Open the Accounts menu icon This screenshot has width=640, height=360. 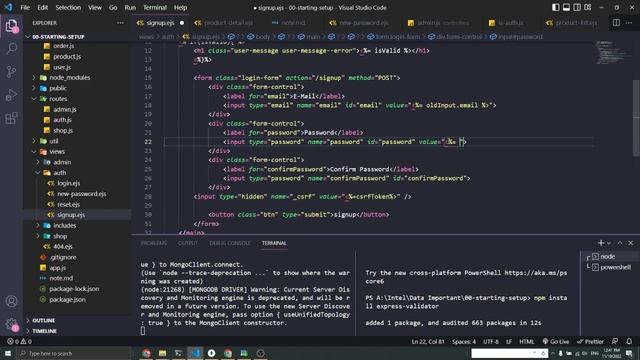point(11,301)
